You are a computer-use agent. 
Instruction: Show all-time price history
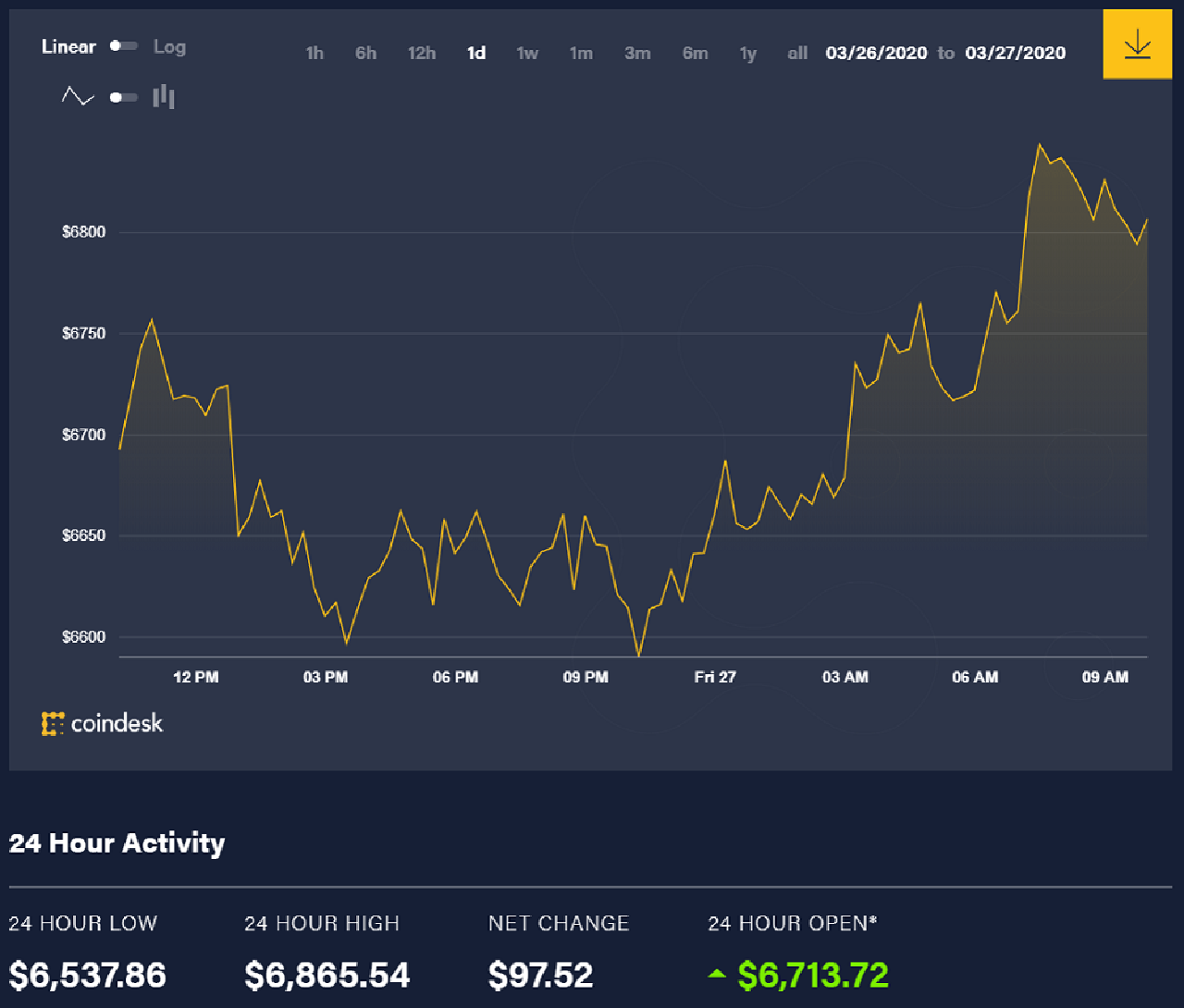tap(797, 54)
